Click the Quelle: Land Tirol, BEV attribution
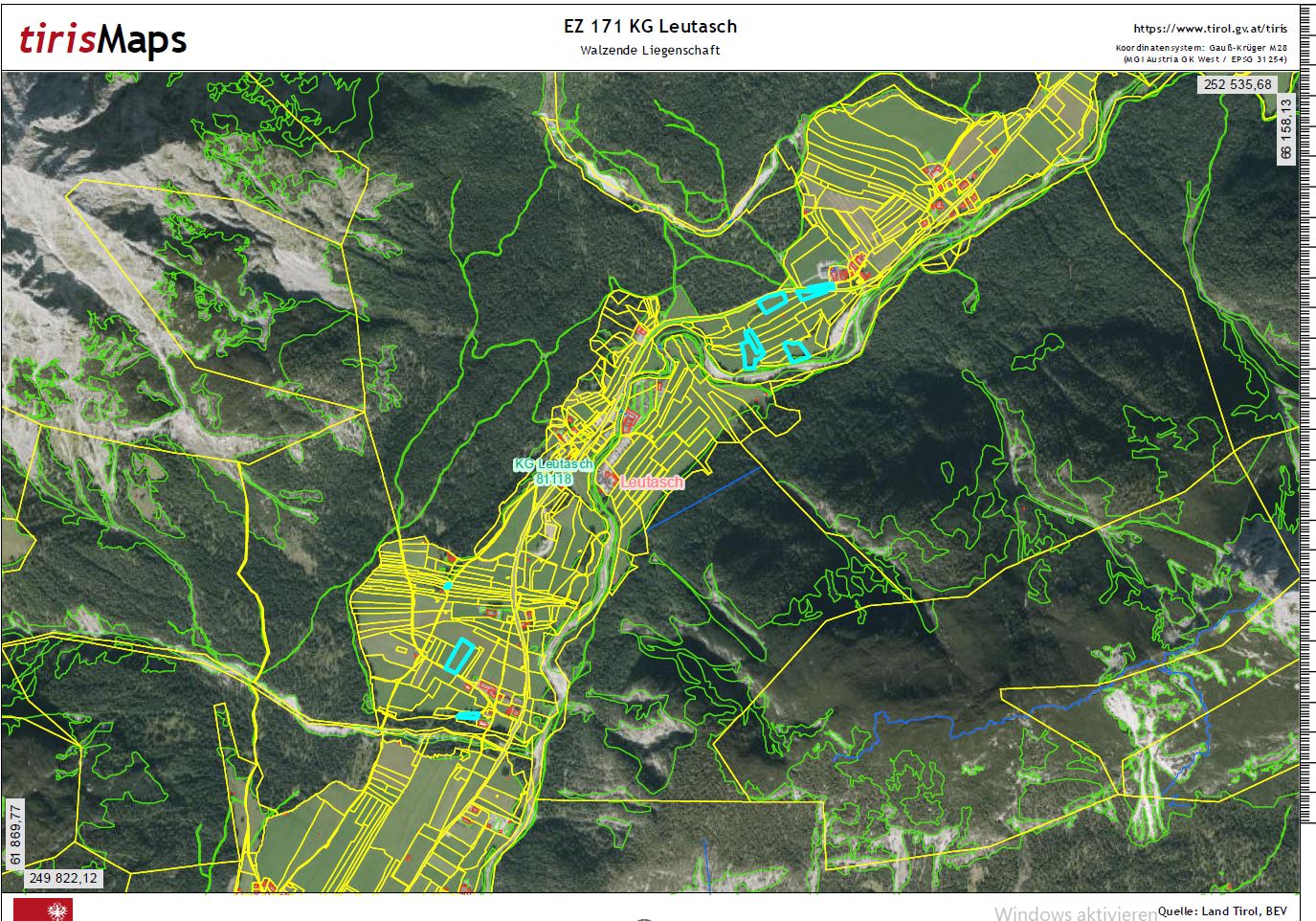This screenshot has width=1316, height=921. [1222, 910]
